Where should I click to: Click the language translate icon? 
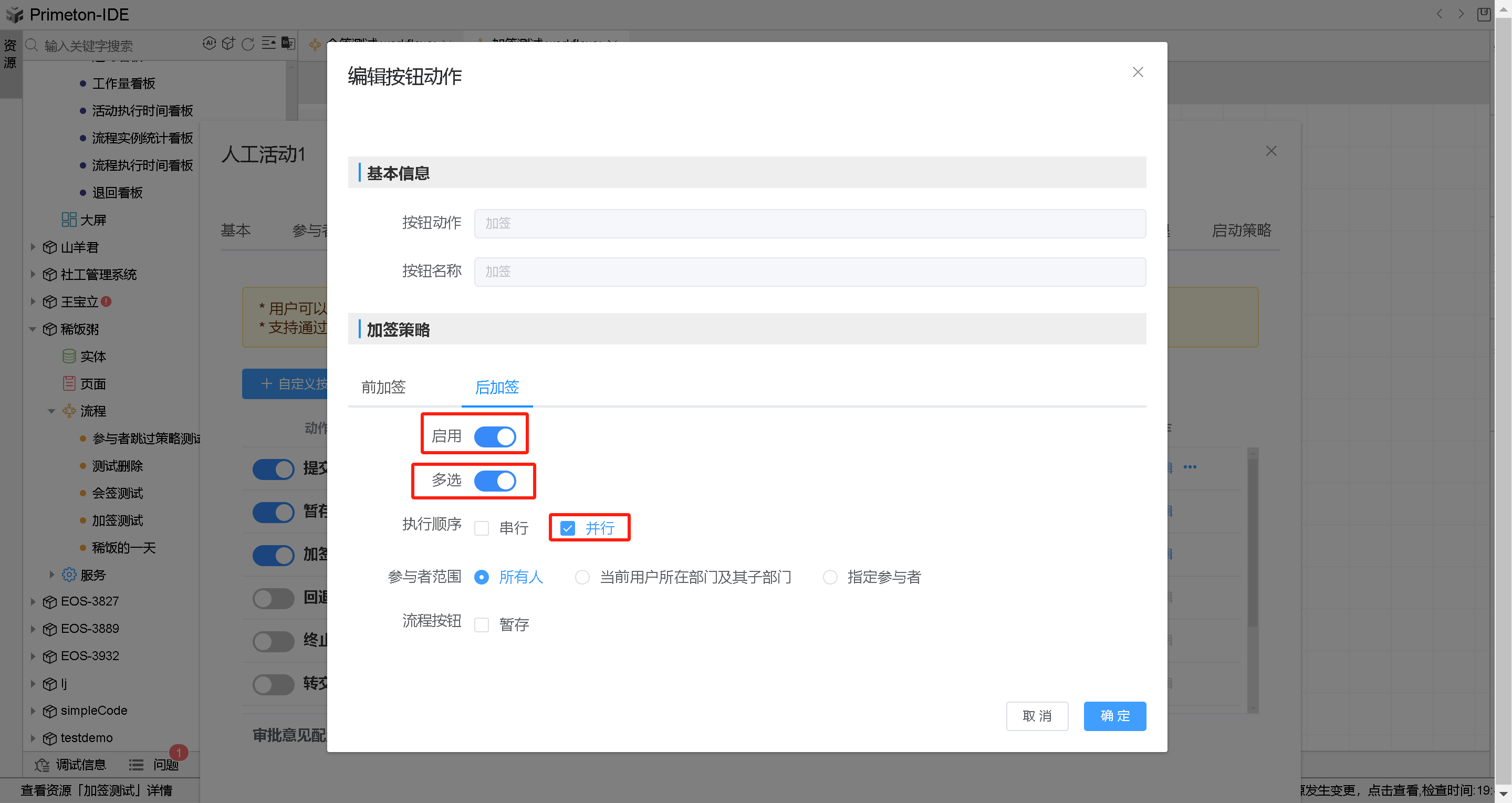coord(288,44)
